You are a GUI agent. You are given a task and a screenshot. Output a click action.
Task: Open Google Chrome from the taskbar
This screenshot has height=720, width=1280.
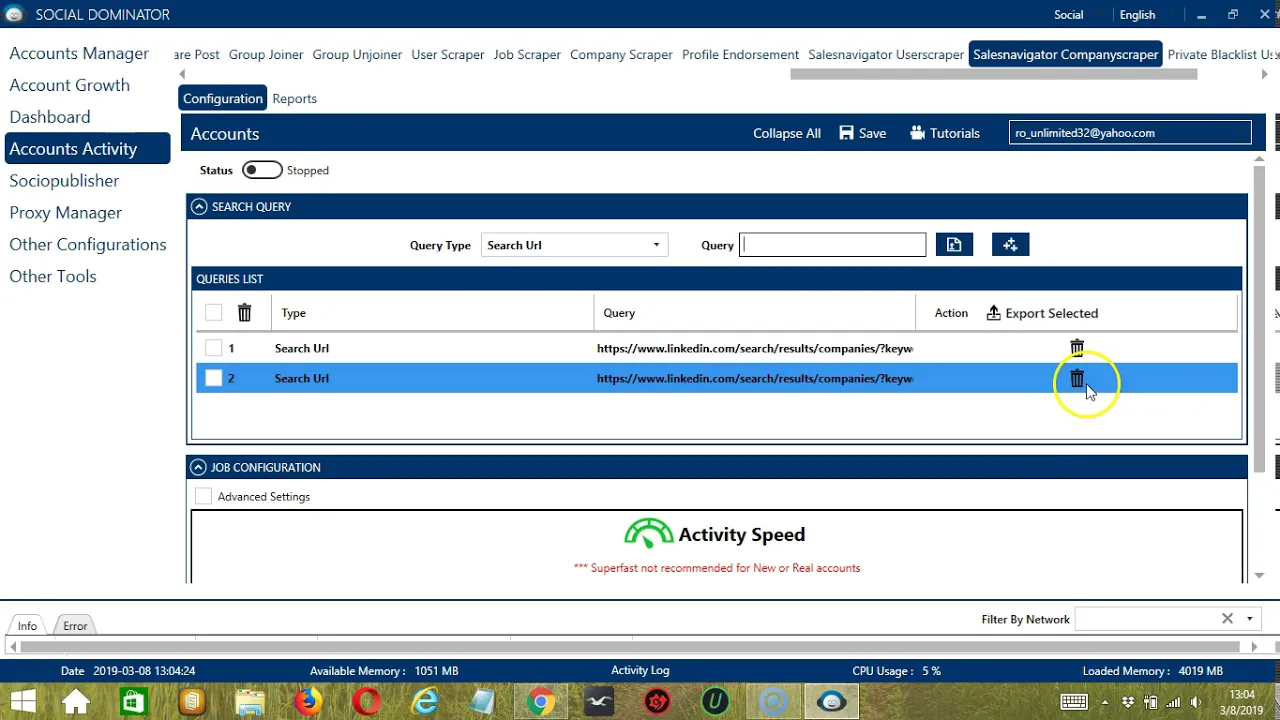tap(541, 702)
